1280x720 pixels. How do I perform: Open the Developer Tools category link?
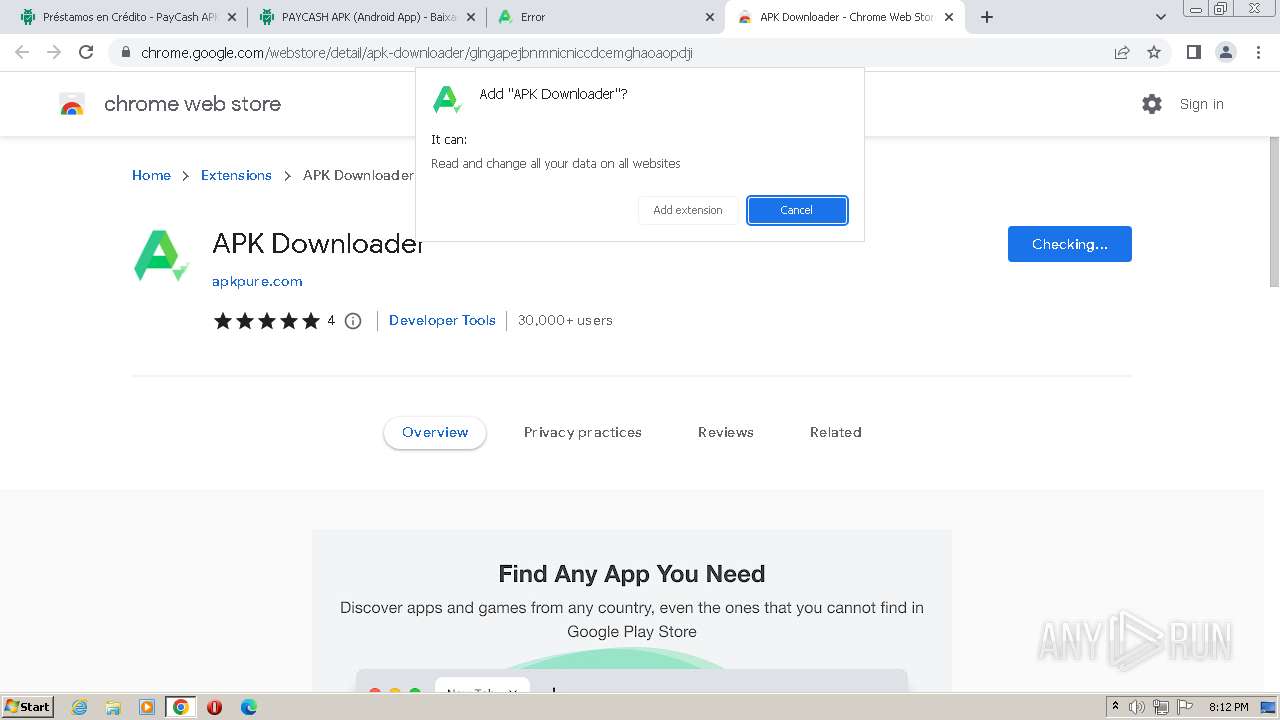tap(442, 320)
